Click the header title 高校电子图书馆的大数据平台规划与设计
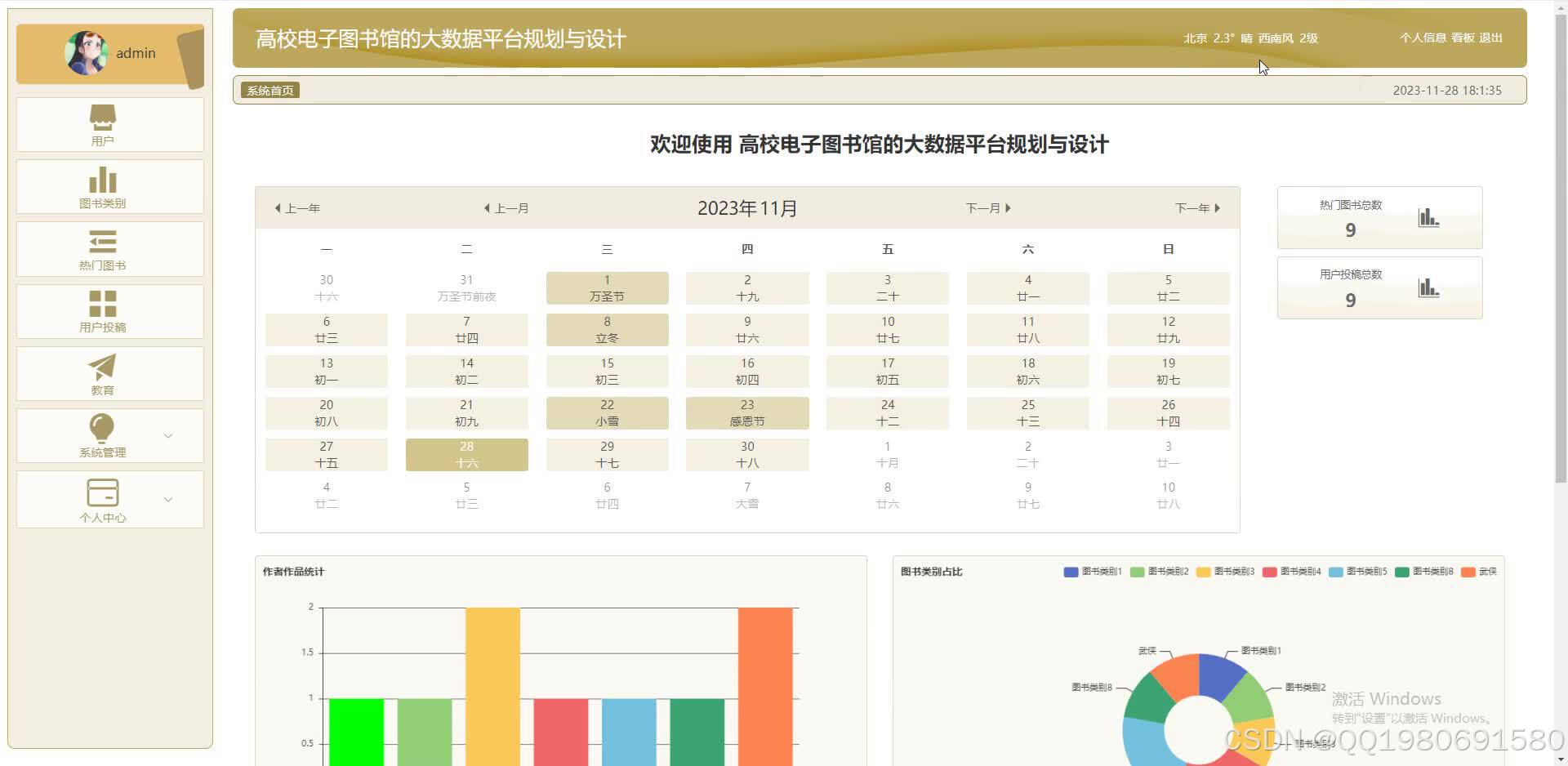 click(x=441, y=38)
